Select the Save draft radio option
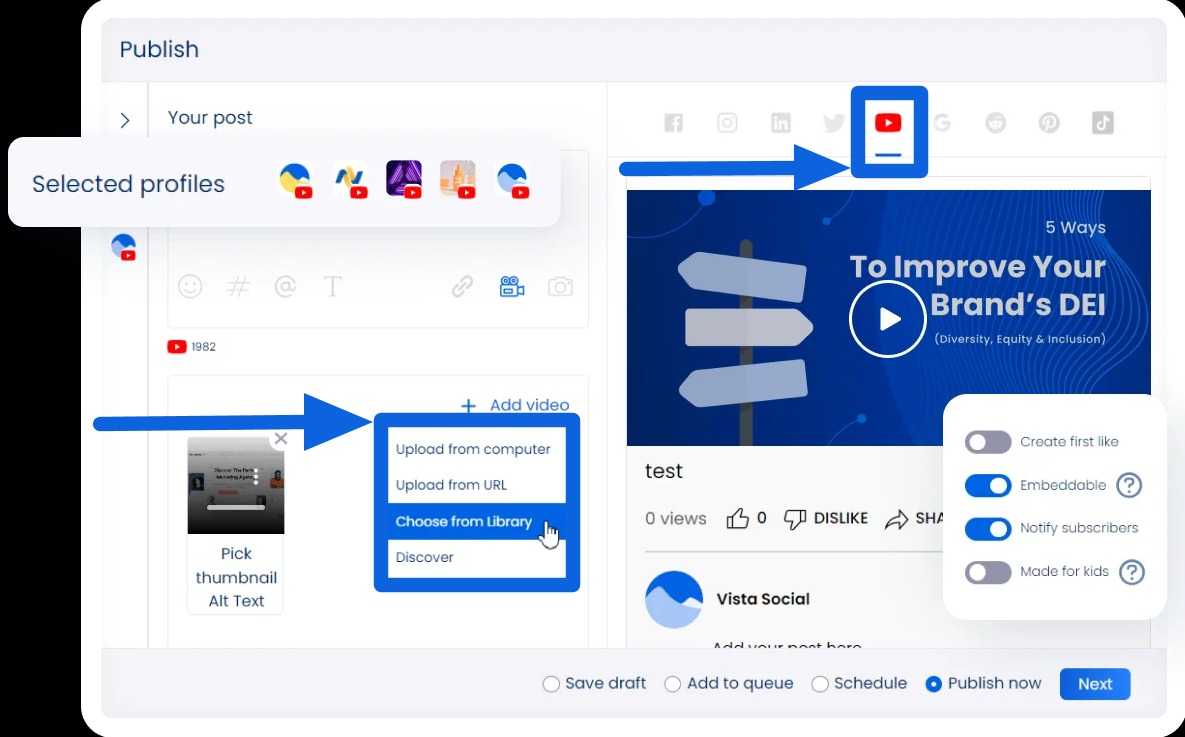This screenshot has width=1185, height=737. (x=551, y=684)
